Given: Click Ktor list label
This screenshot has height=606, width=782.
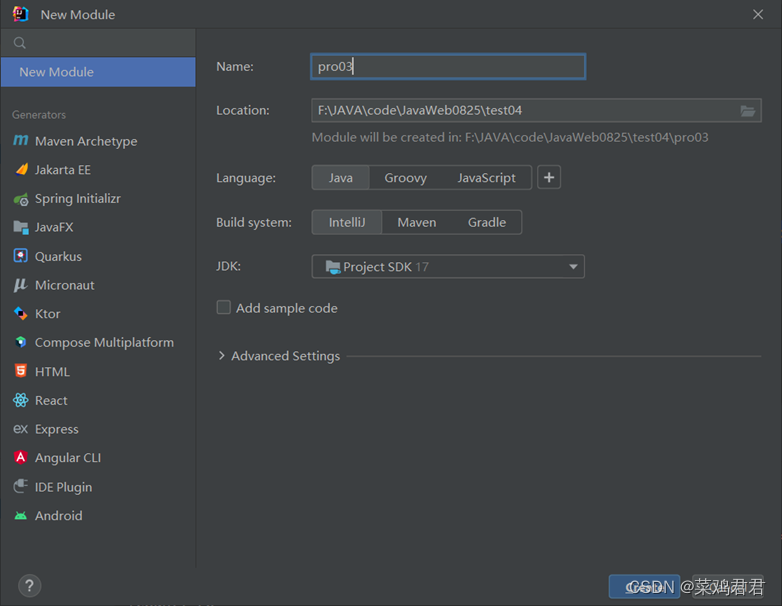Looking at the screenshot, I should pos(48,314).
